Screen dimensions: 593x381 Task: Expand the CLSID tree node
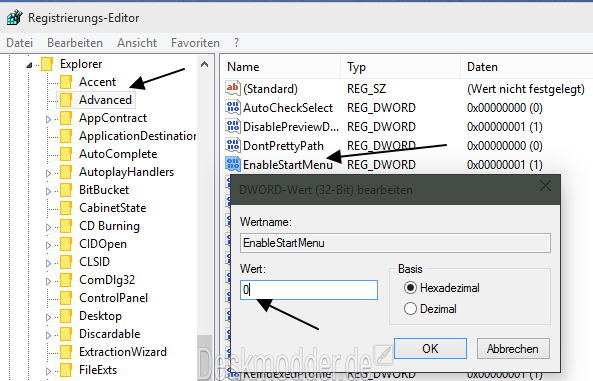pos(48,263)
